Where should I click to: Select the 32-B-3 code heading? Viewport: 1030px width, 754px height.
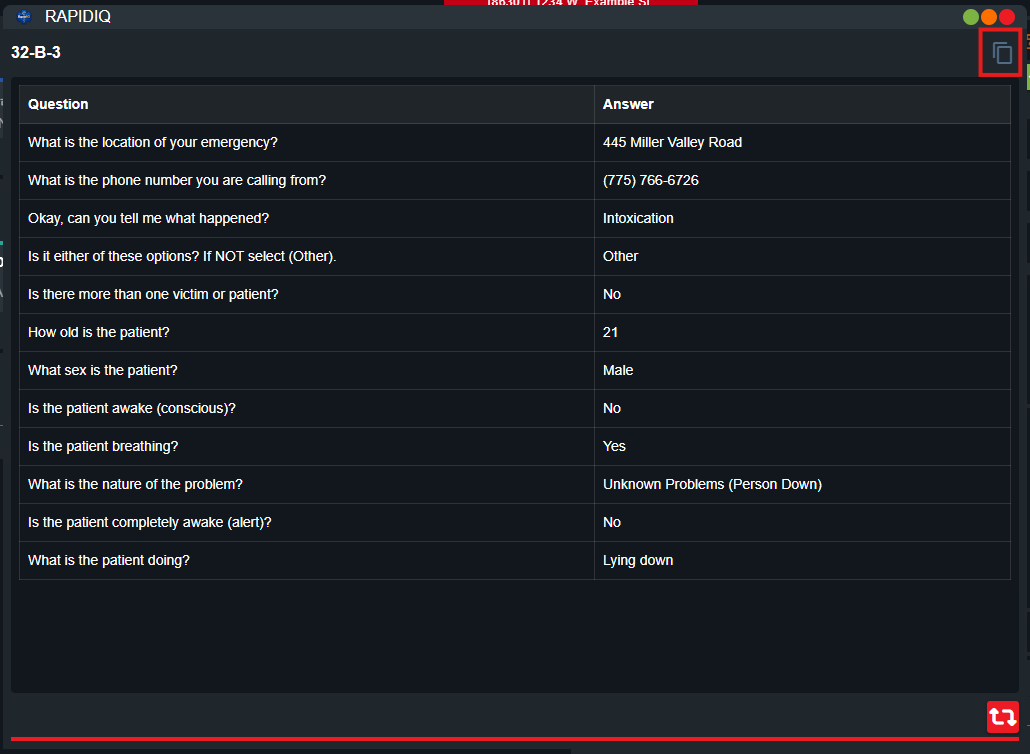pyautogui.click(x=36, y=53)
